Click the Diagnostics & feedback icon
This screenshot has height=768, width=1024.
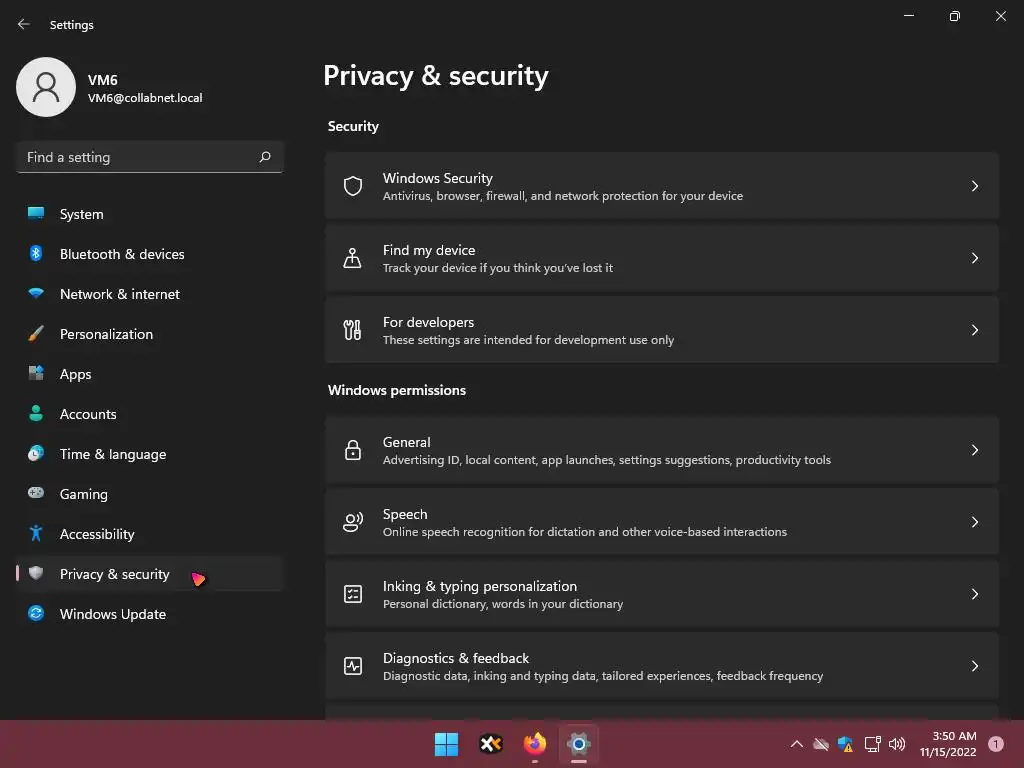[x=352, y=666]
